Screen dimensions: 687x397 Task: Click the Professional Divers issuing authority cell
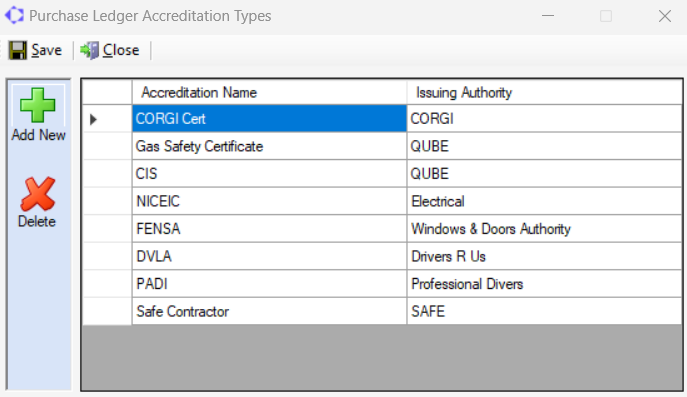[x=544, y=284]
